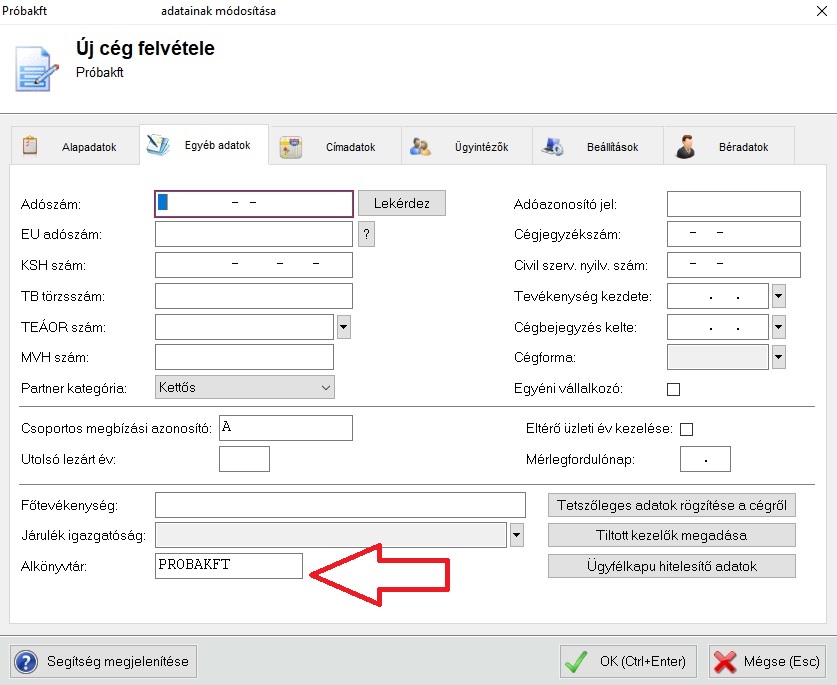Toggle Eltérő üzleti év kezelése checkbox
This screenshot has height=685, width=837.
pos(686,429)
